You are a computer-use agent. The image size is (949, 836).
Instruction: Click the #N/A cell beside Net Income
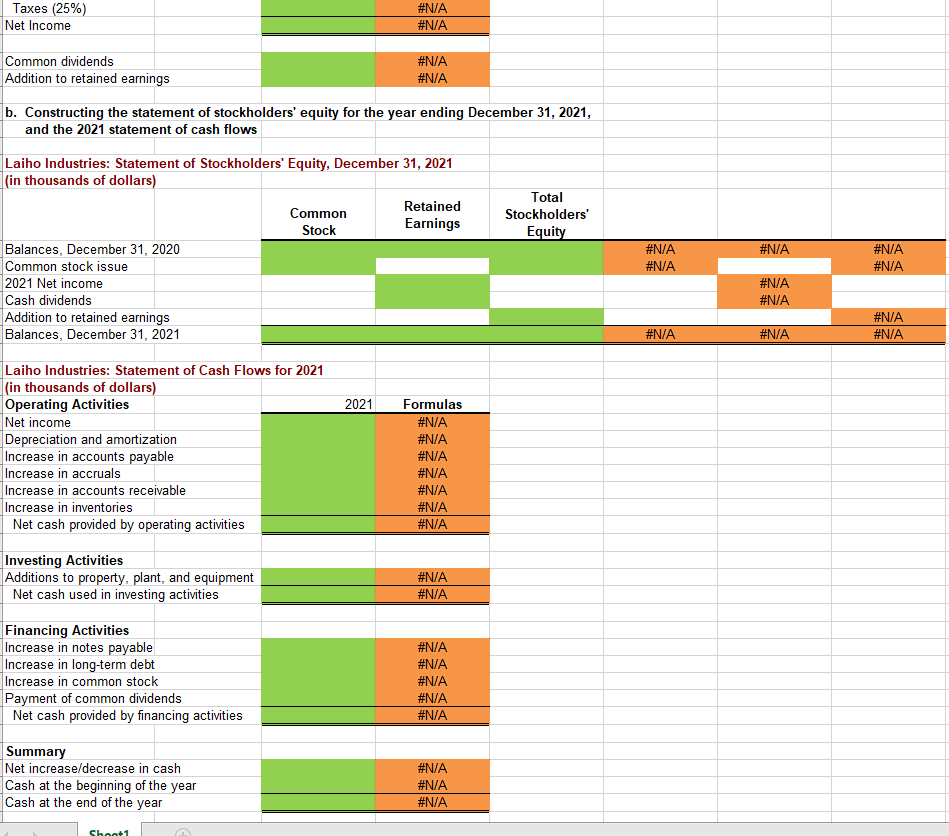click(x=432, y=25)
